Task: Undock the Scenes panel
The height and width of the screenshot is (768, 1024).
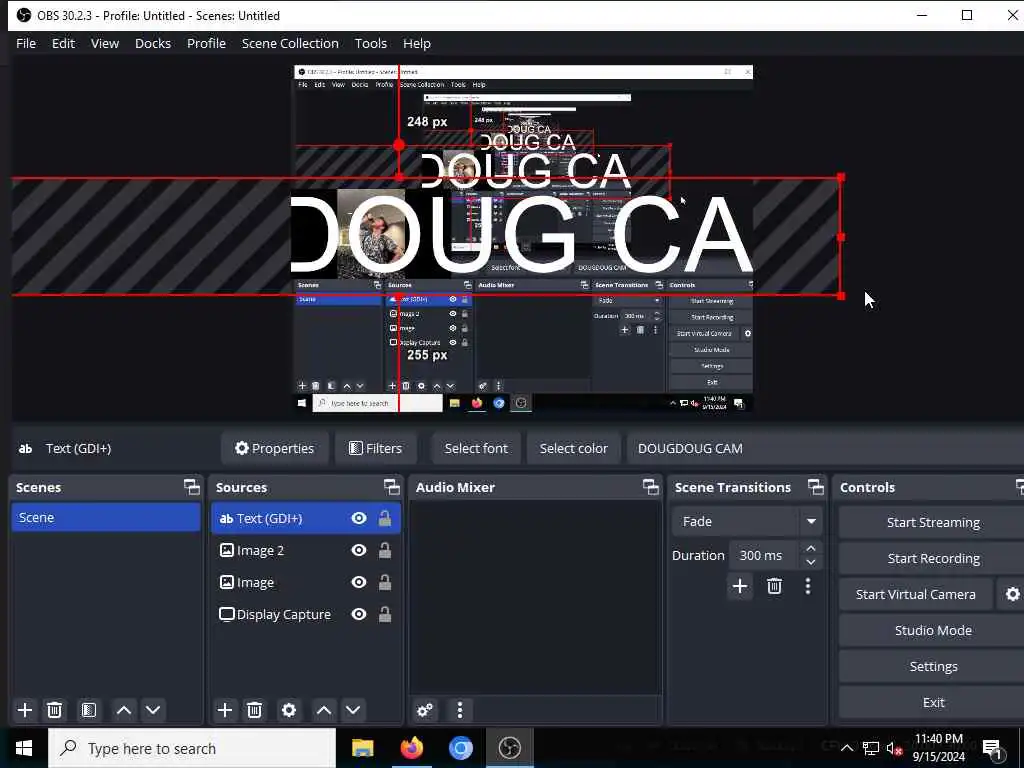Action: 191,487
